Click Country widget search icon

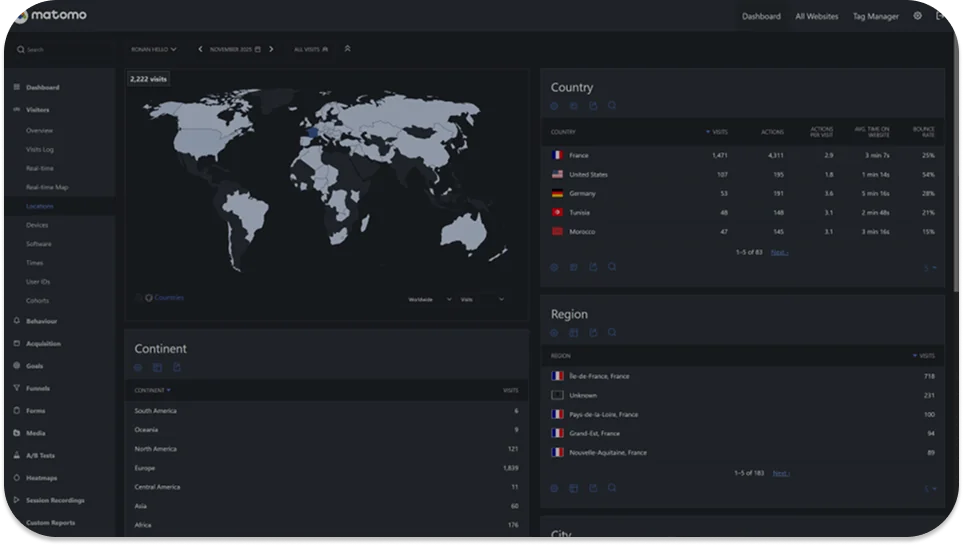coord(612,106)
